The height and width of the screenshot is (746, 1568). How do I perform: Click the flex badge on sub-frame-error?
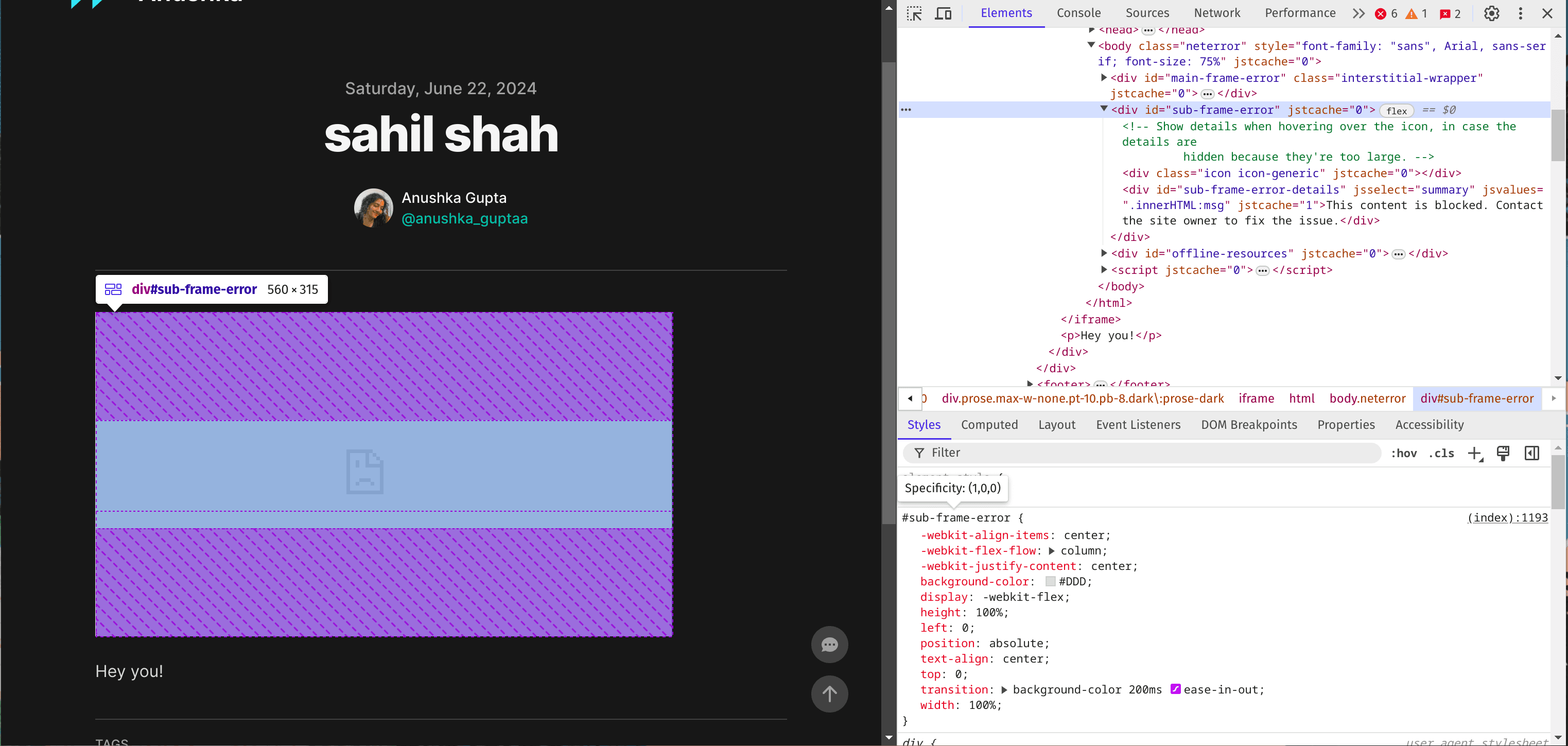tap(1397, 110)
